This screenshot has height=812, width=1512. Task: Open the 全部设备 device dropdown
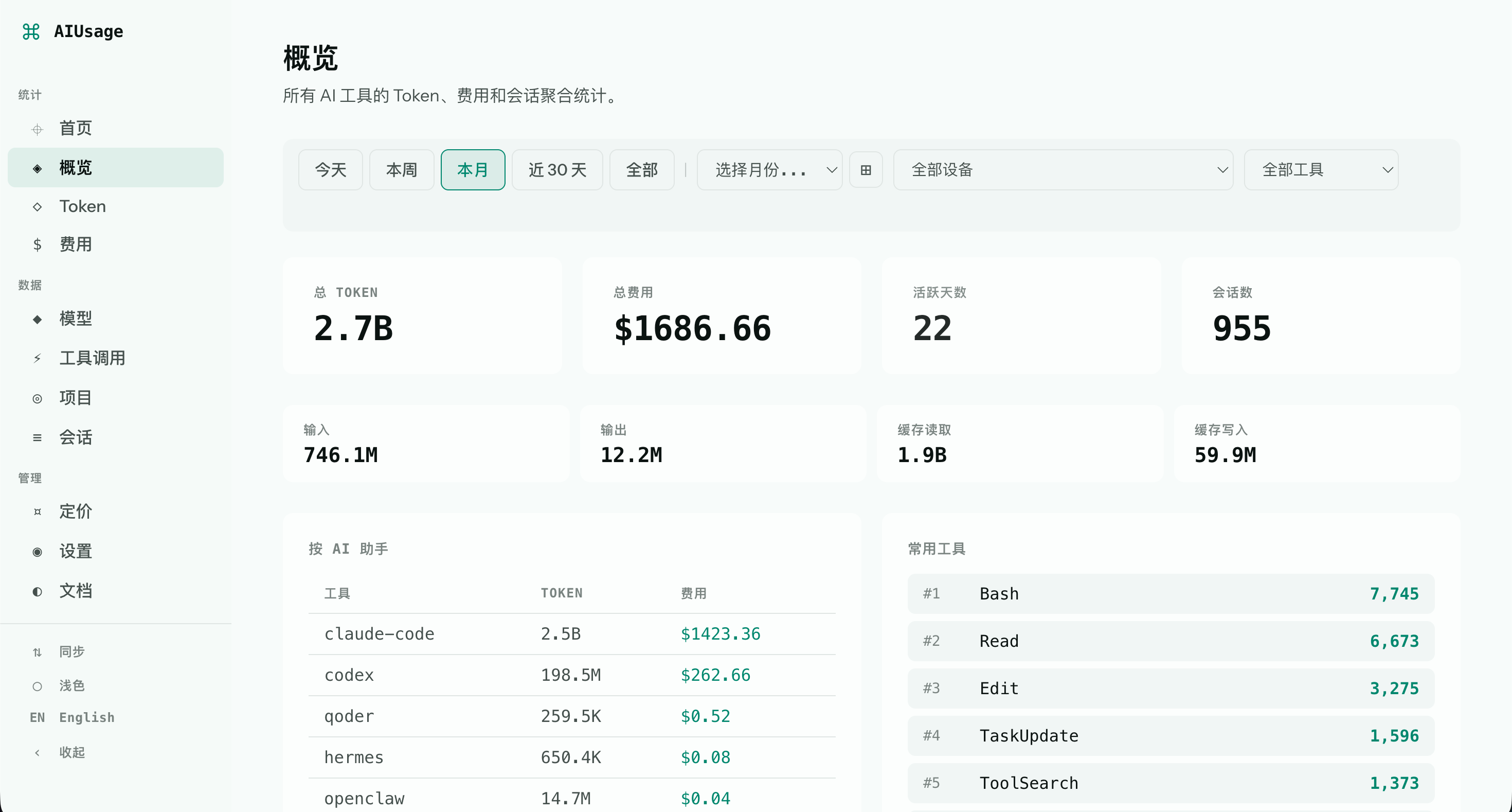pyautogui.click(x=1063, y=170)
